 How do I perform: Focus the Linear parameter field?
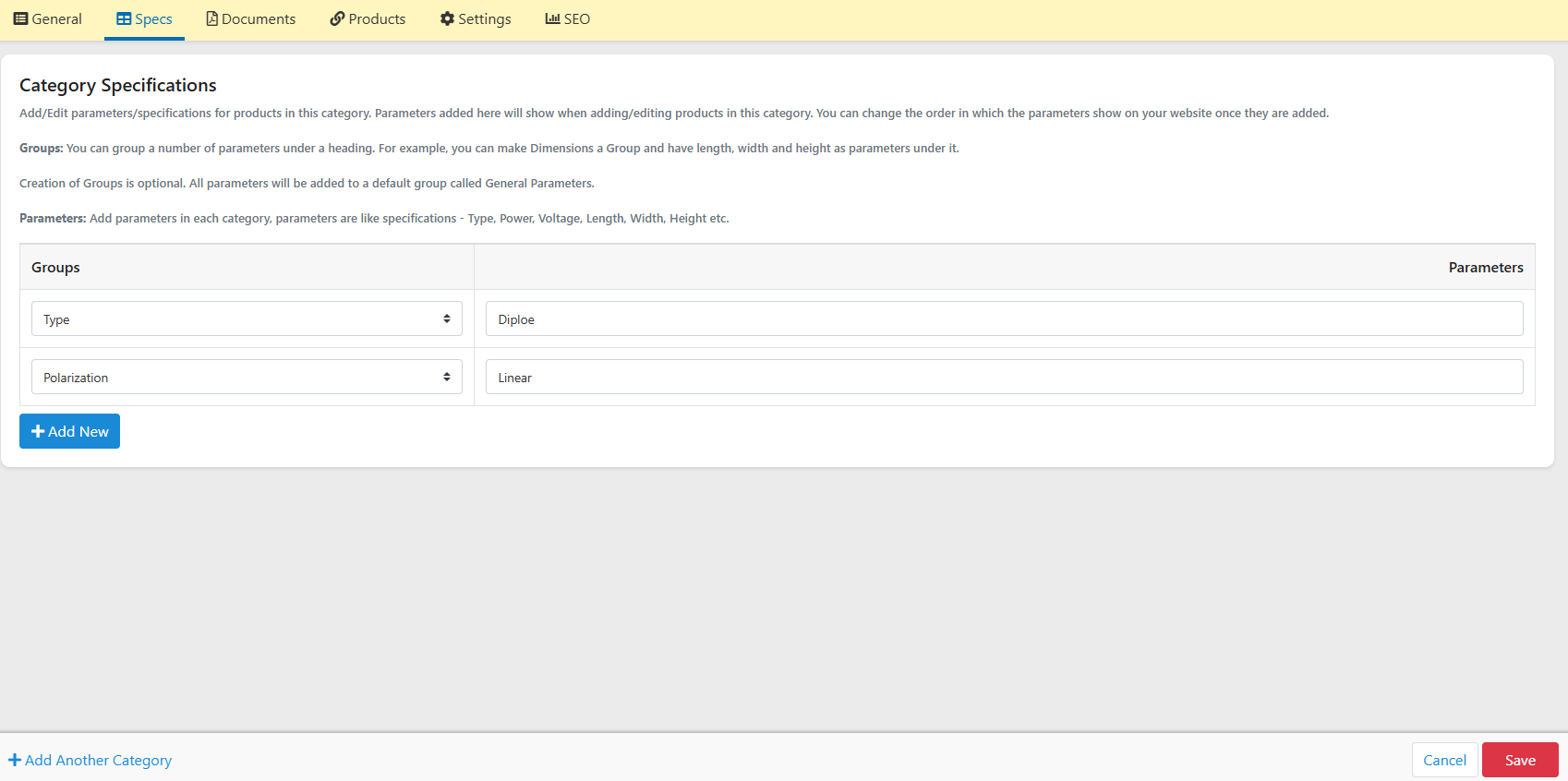coord(1004,377)
